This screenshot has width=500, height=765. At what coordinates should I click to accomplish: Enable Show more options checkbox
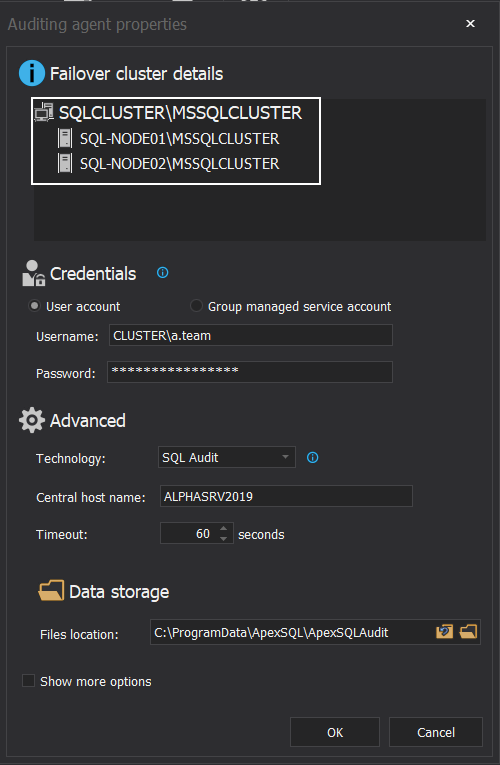click(x=28, y=681)
